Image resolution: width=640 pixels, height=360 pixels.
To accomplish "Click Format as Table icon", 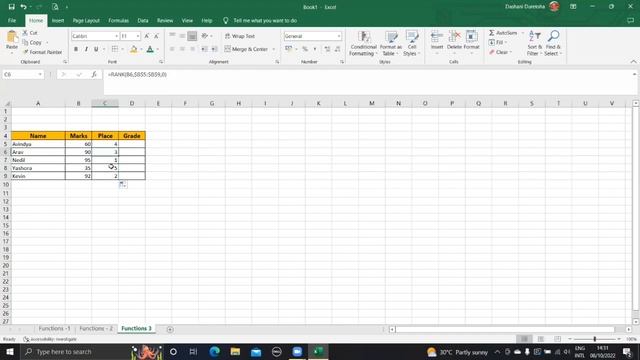I will click(391, 43).
